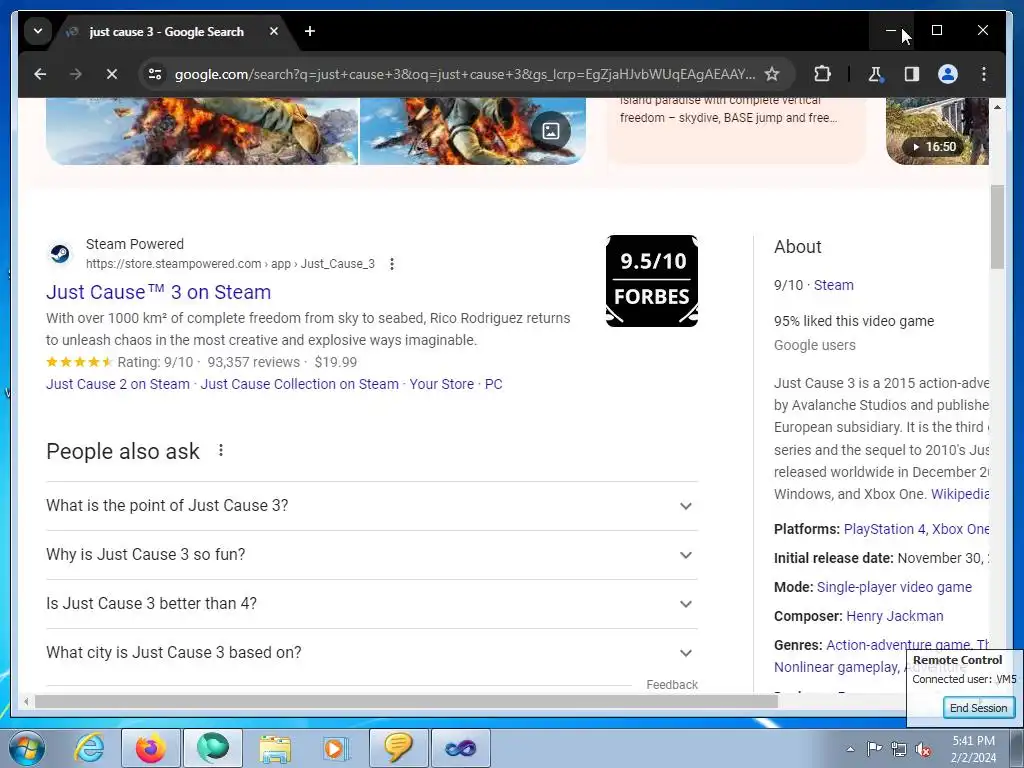Open the 'Your Store' sitelink
The height and width of the screenshot is (768, 1024).
[441, 384]
